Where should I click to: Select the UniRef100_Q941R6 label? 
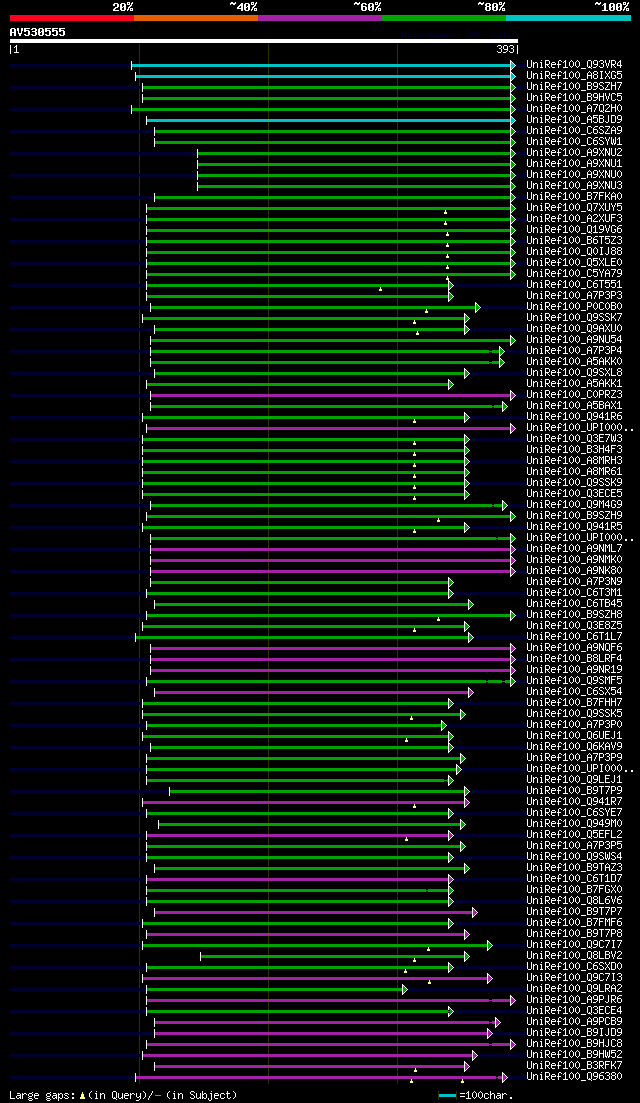574,416
